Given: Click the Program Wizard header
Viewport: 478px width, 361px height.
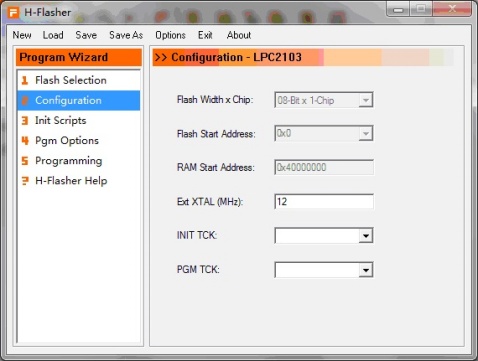Looking at the screenshot, I should [x=79, y=57].
